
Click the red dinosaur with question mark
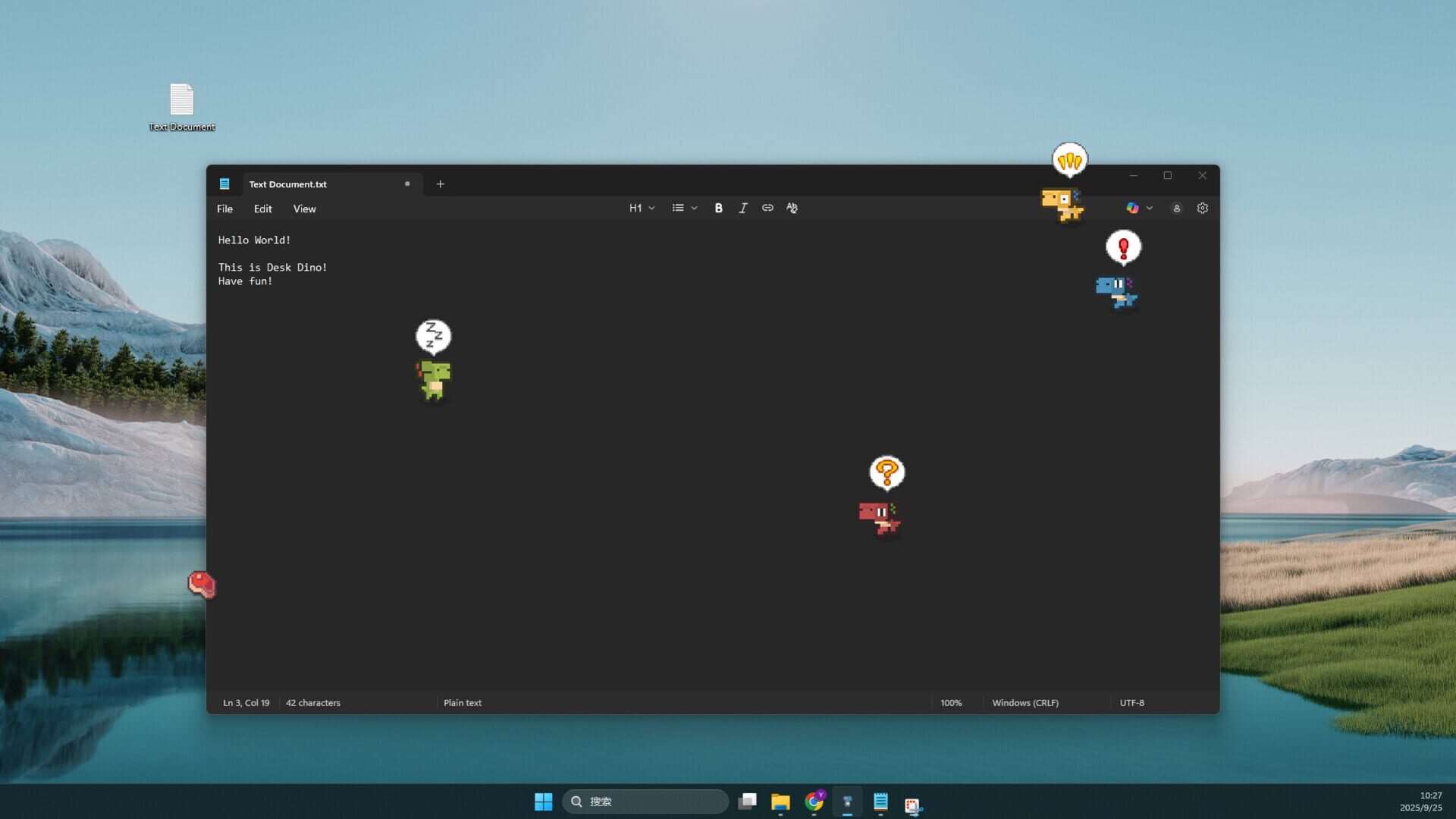click(x=880, y=517)
